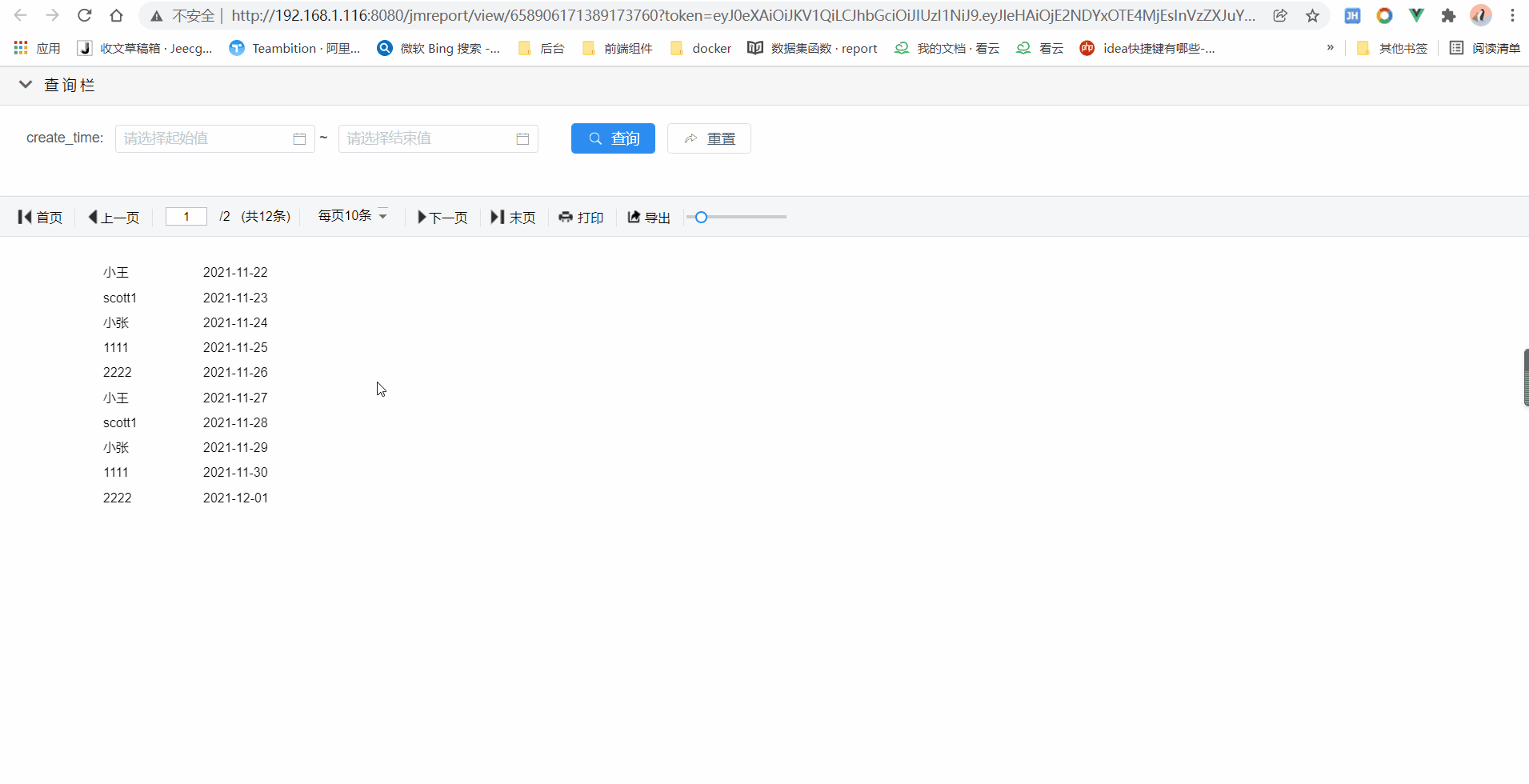Click the JH browser extension icon
This screenshot has width=1529, height=784.
tap(1352, 15)
